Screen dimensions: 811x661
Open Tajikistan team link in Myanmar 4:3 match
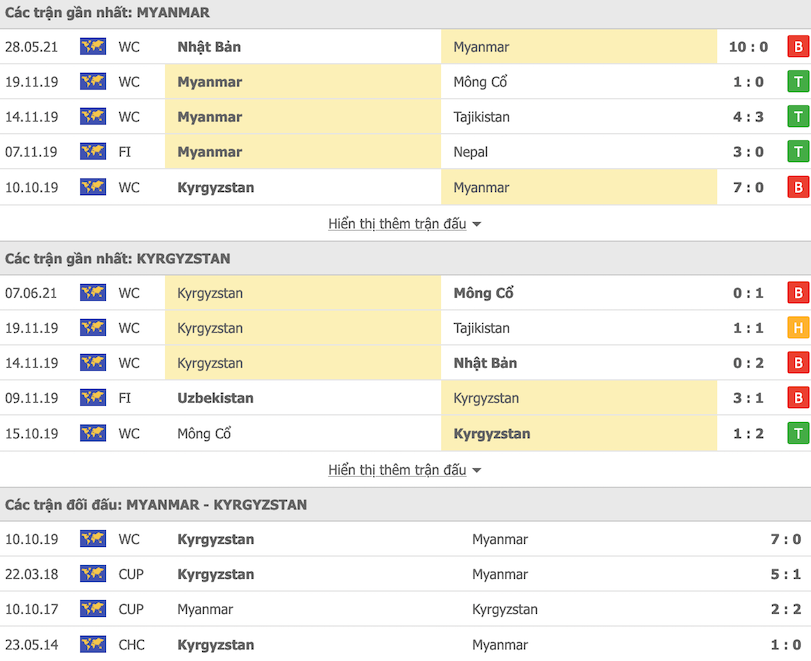(x=481, y=117)
